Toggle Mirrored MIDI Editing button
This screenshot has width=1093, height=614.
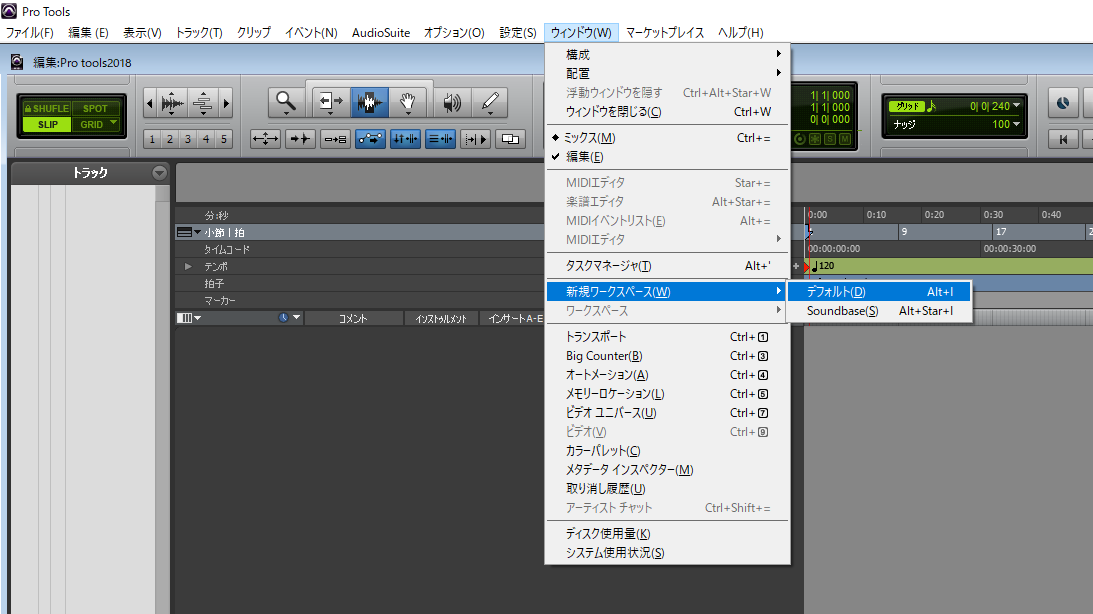[335, 139]
